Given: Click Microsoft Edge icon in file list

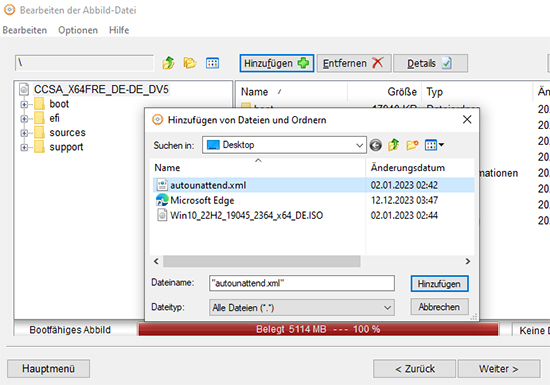Looking at the screenshot, I should pyautogui.click(x=162, y=200).
